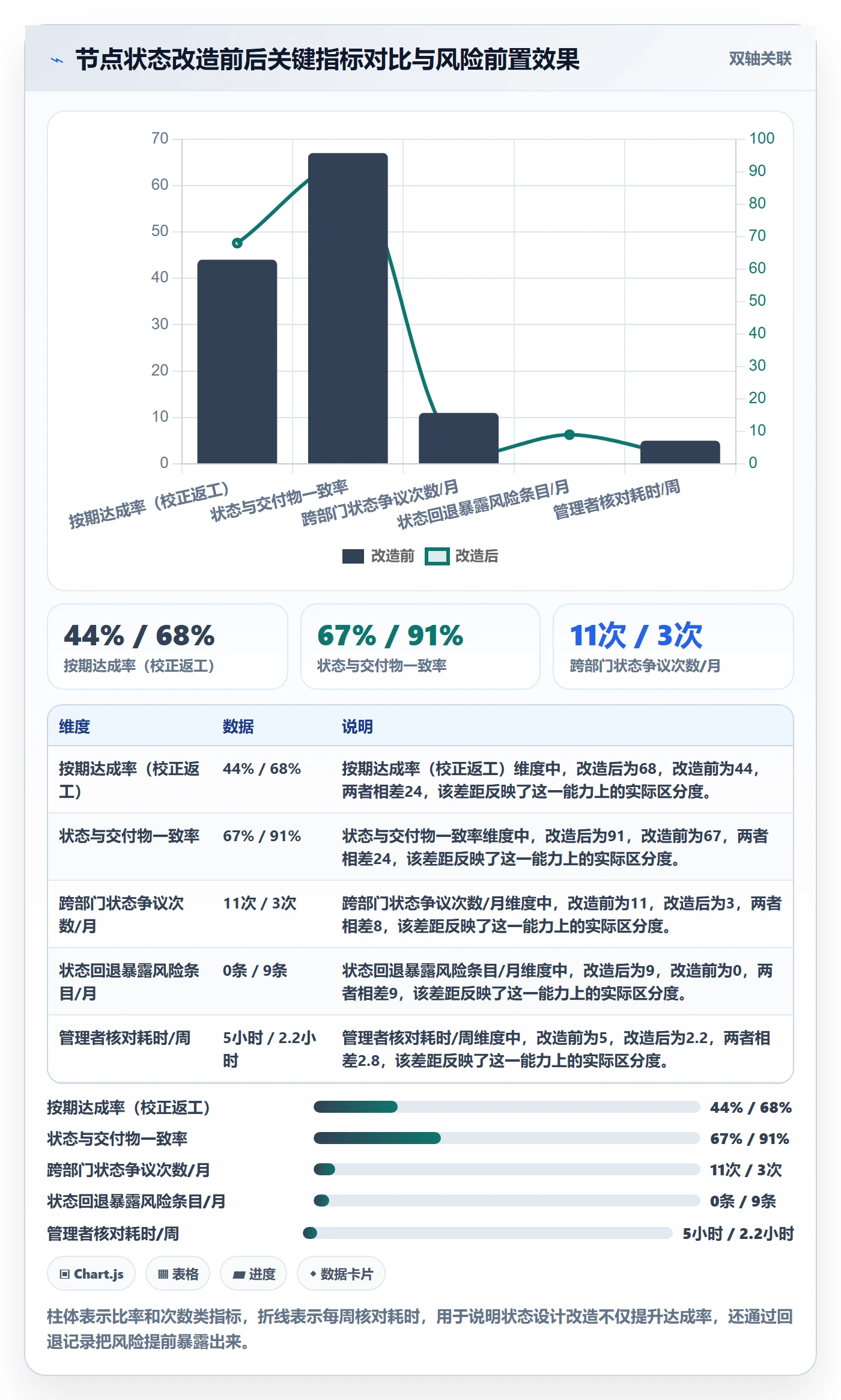Image resolution: width=841 pixels, height=1400 pixels.
Task: Click the footer note about 柱体表示比率
Action: [420, 1328]
